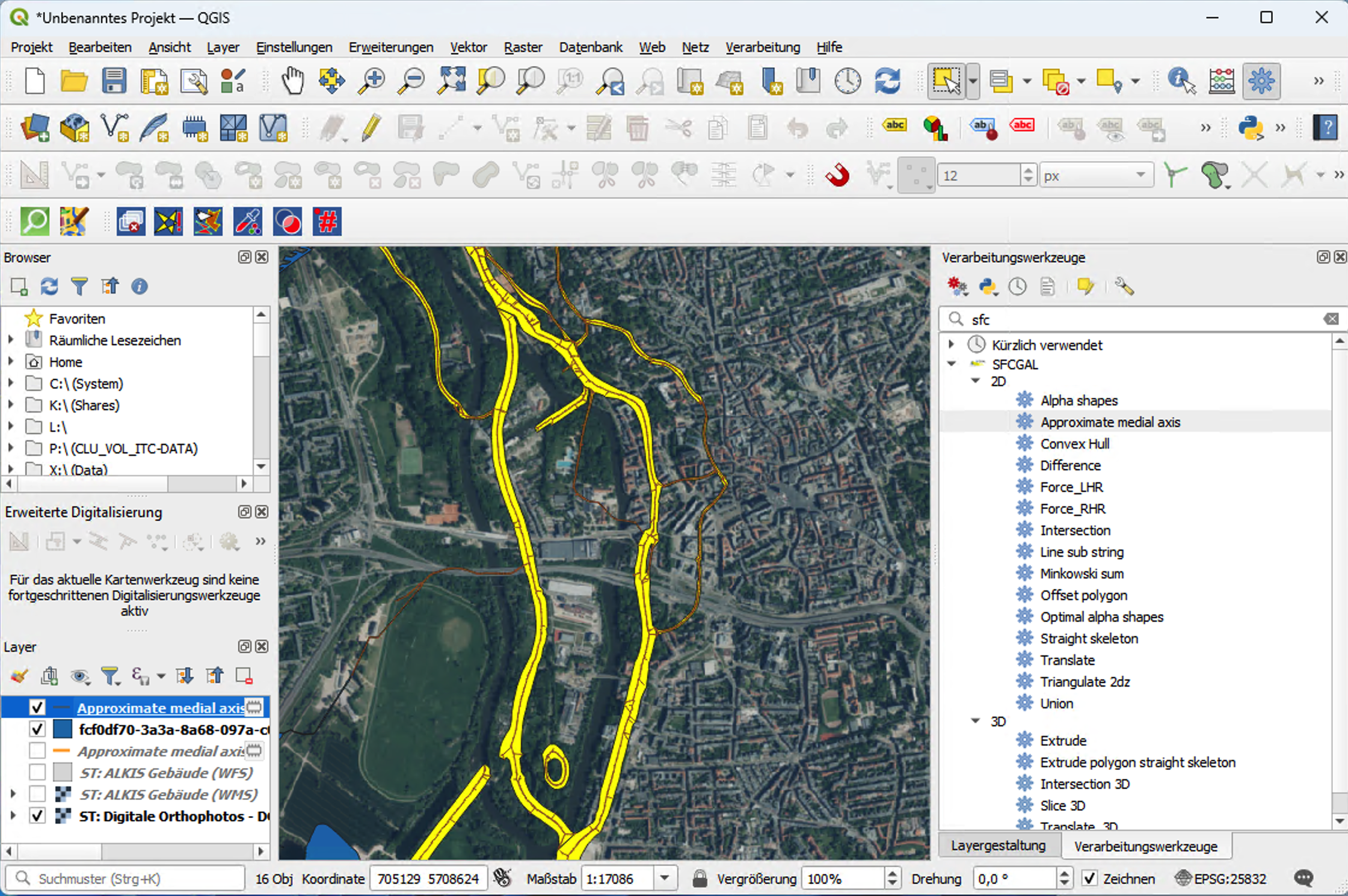This screenshot has width=1348, height=896.
Task: Uncheck the fcf0df70 layer visibility checkbox
Action: [37, 729]
